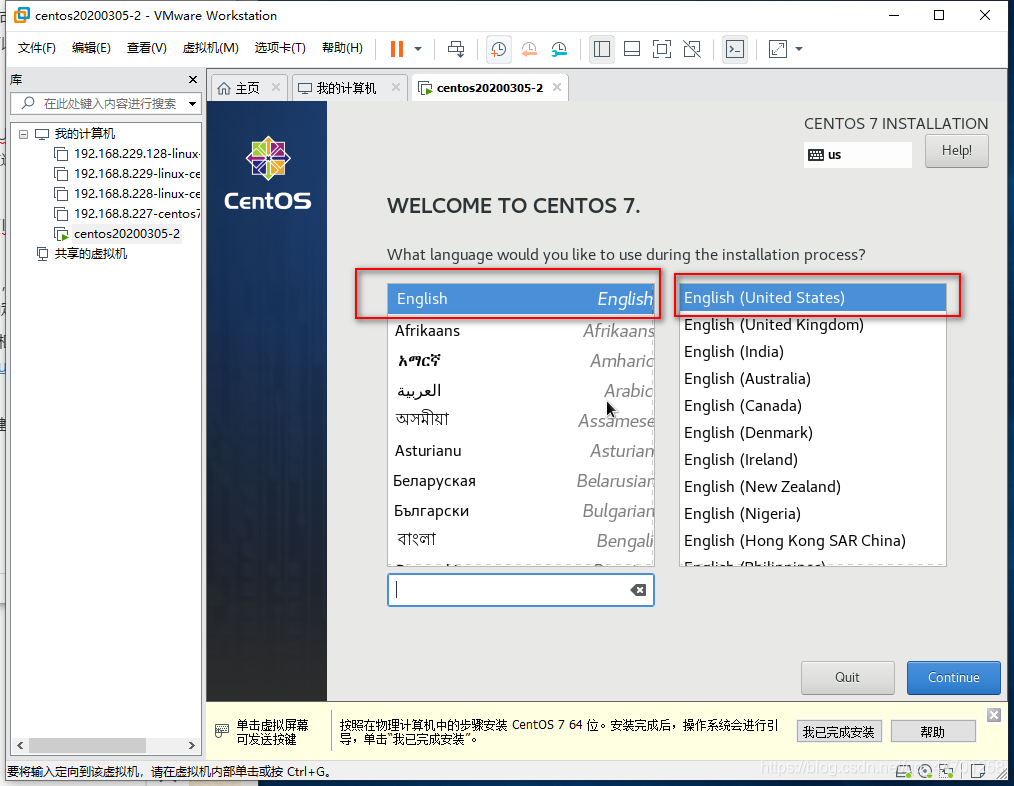1014x786 pixels.
Task: Select VM 192.168.8.227-centos7 in the library
Action: click(136, 214)
